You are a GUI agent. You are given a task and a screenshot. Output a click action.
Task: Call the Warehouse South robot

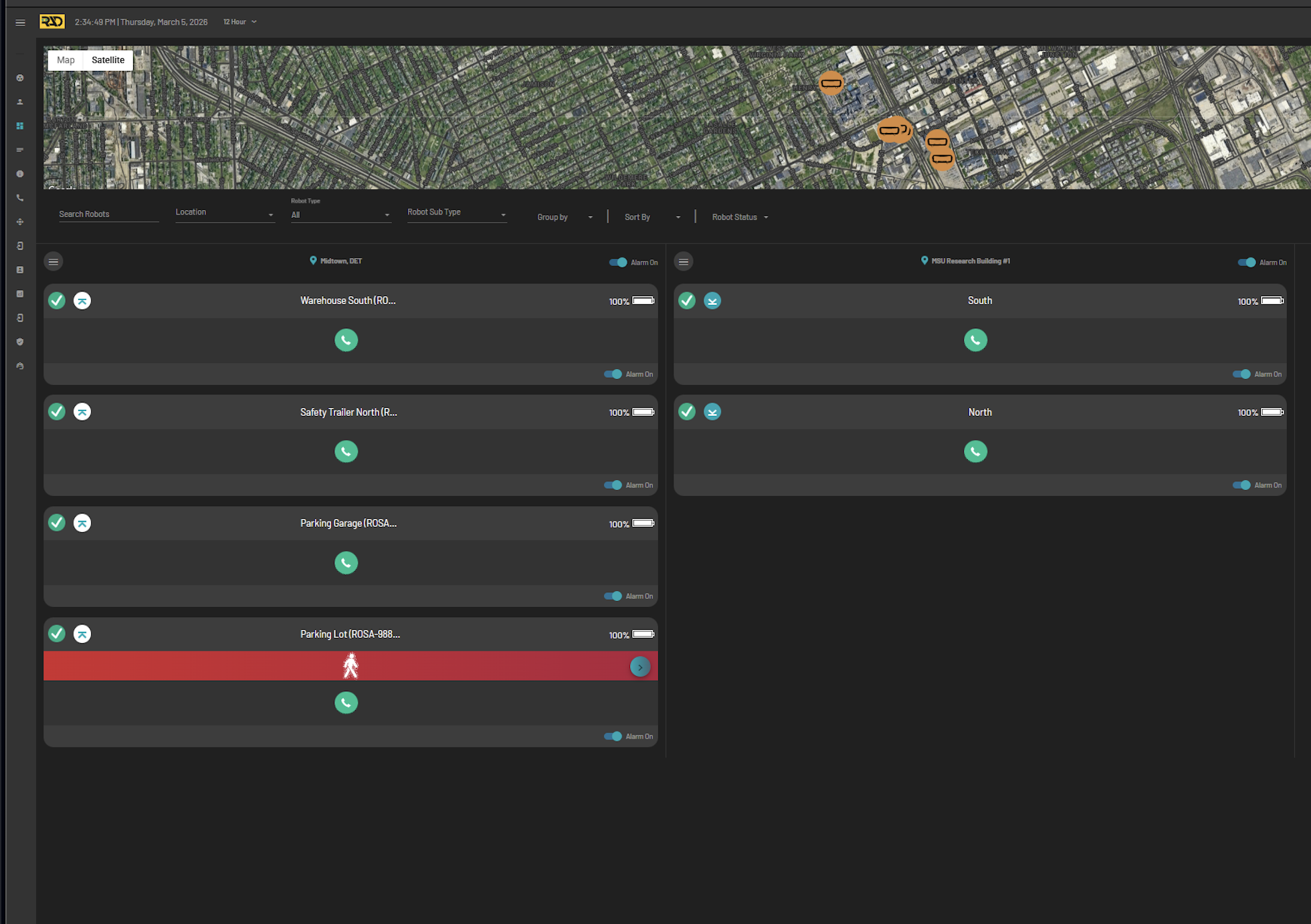point(346,340)
